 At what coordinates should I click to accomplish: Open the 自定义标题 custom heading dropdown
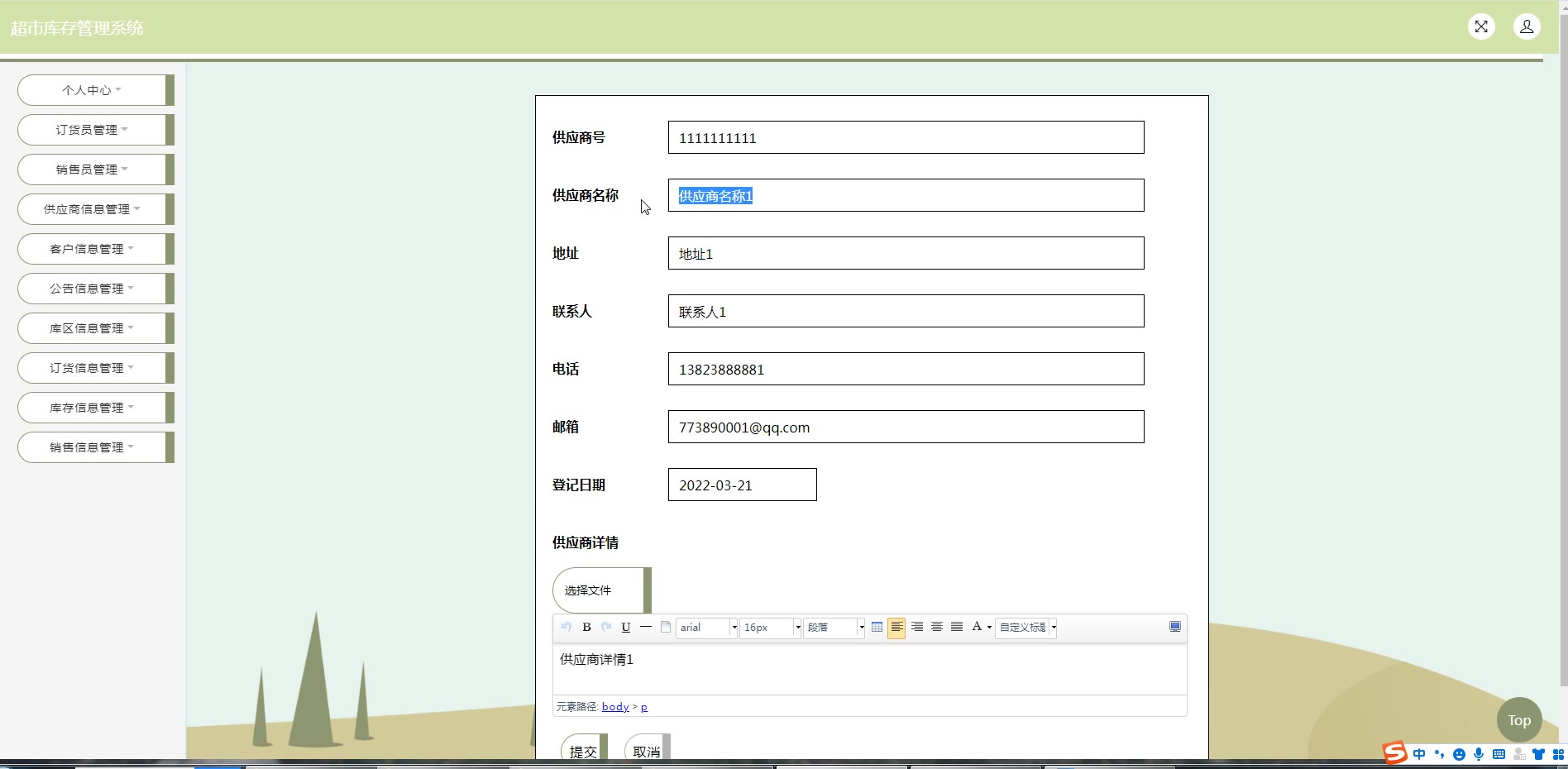(1026, 628)
